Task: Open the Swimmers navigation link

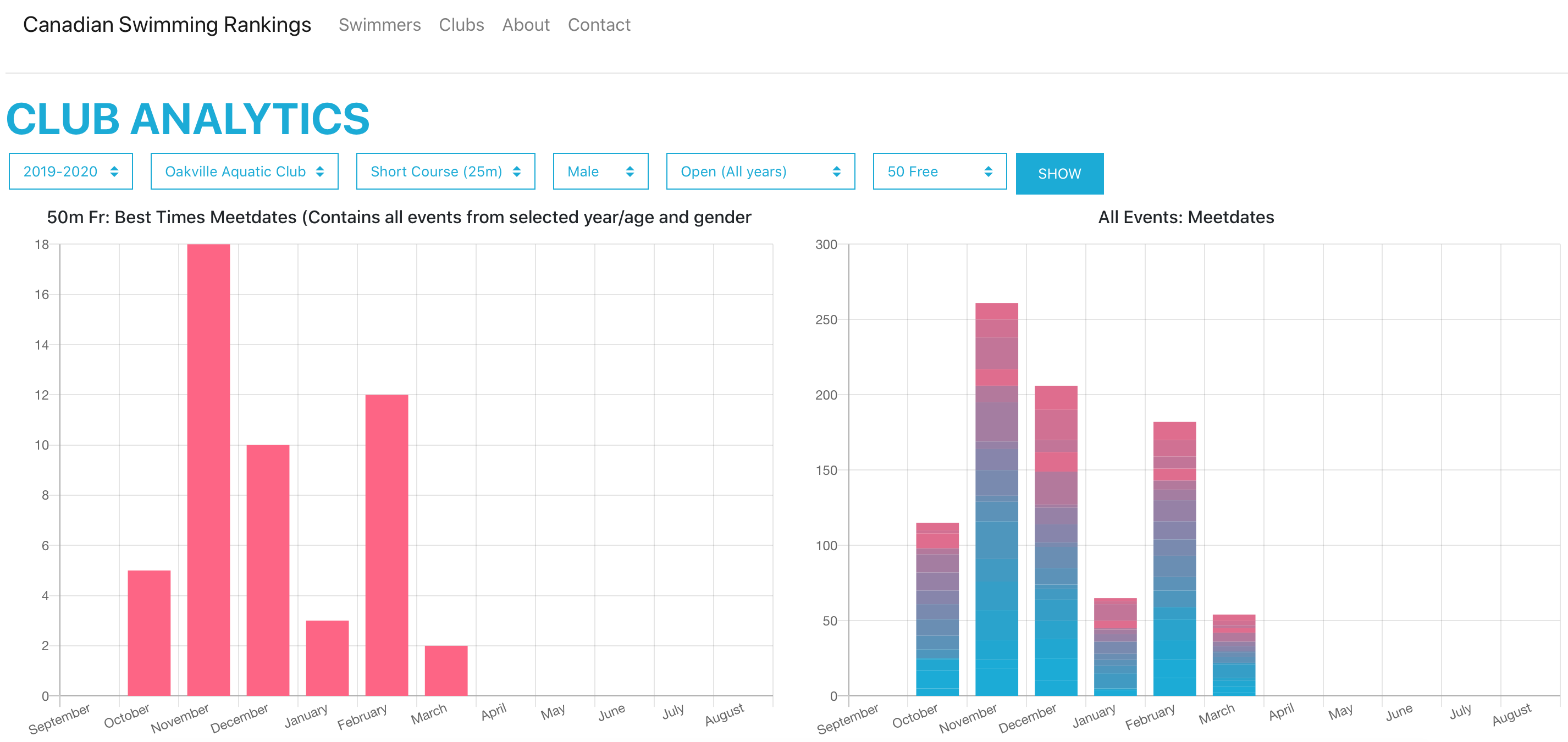Action: 379,25
